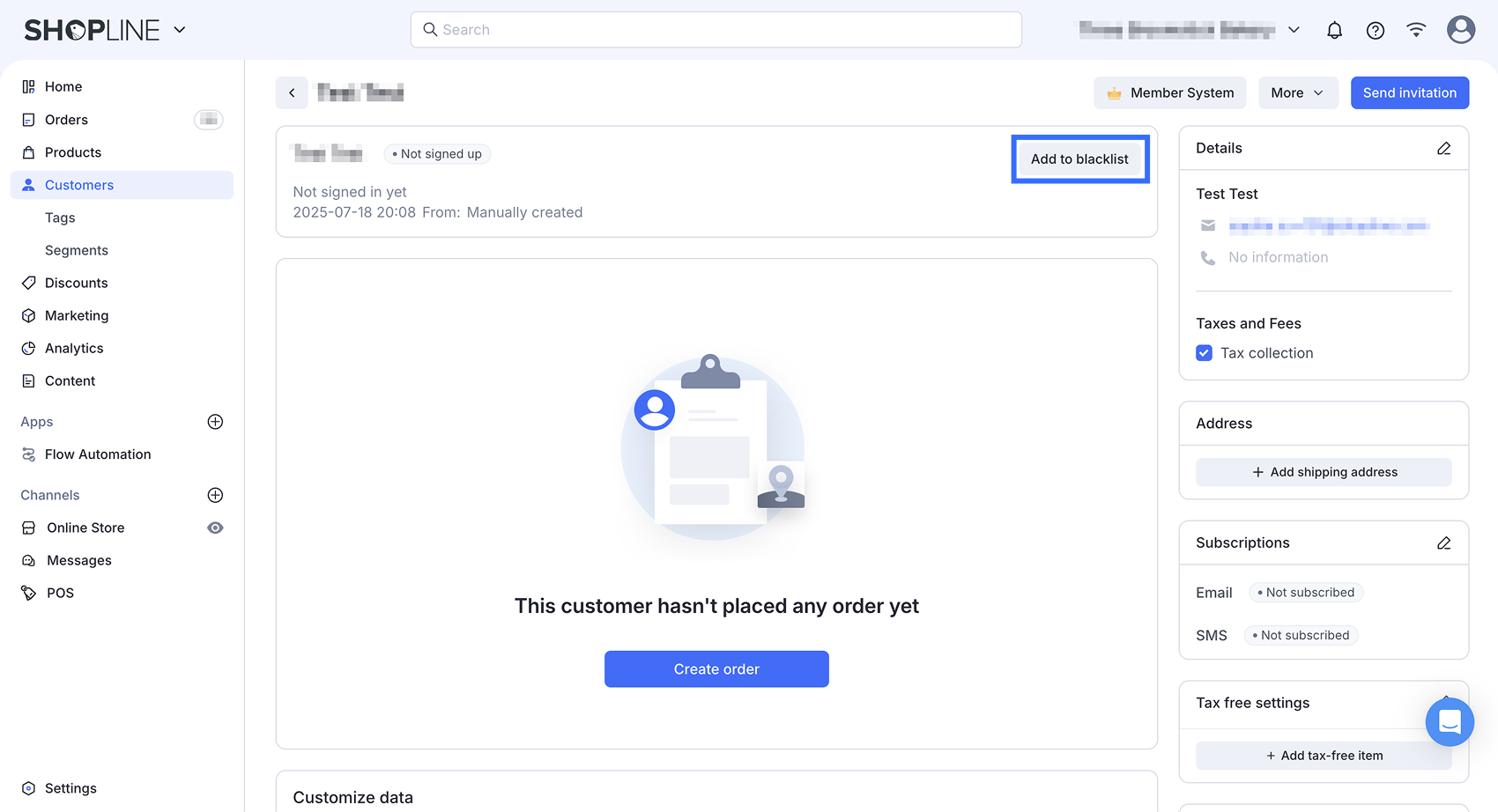Click the Discounts tag icon
The height and width of the screenshot is (812, 1498).
pyautogui.click(x=29, y=282)
